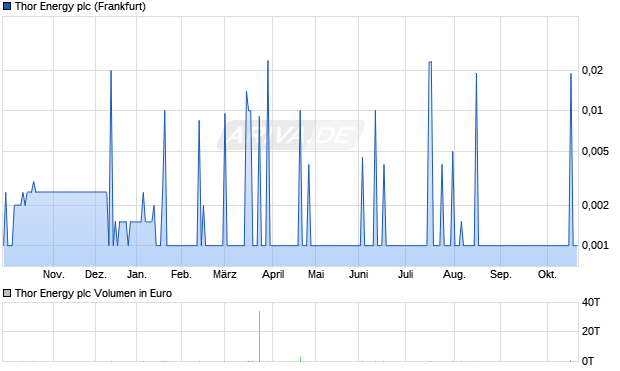Click the small green volume bar in late April

tap(301, 359)
